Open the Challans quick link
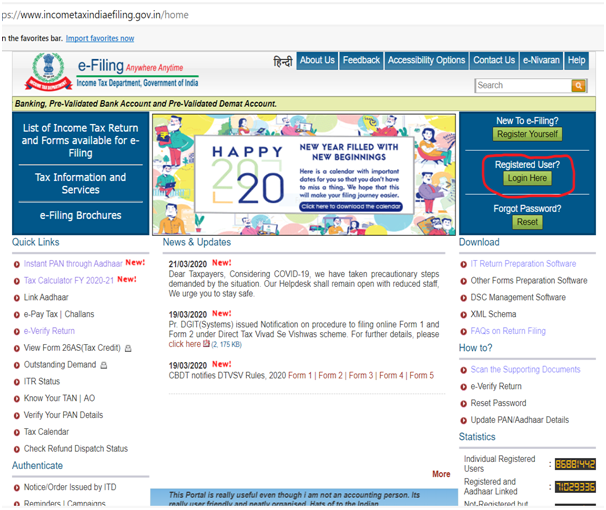The image size is (606, 510). (79, 314)
